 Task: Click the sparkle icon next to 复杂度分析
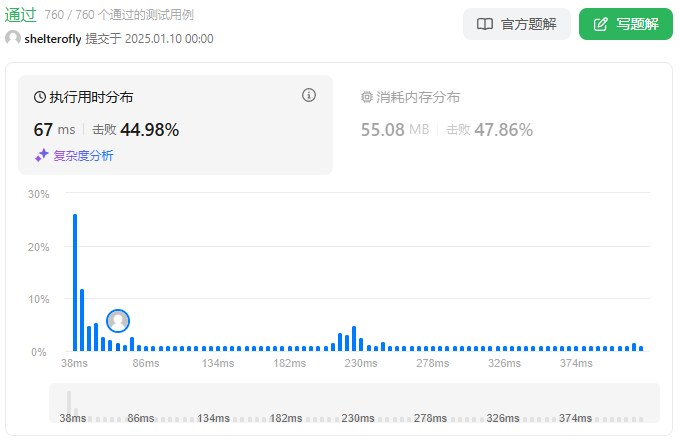coord(42,155)
